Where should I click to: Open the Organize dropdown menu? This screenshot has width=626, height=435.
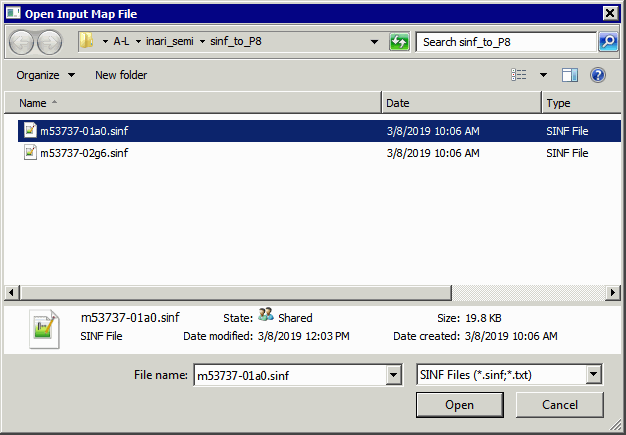[x=46, y=75]
